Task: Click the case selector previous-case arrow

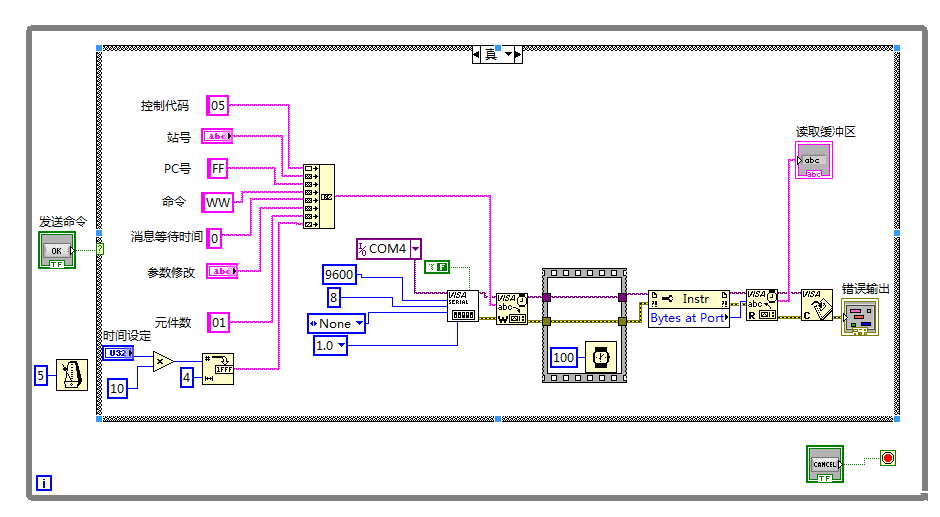Action: coord(477,54)
